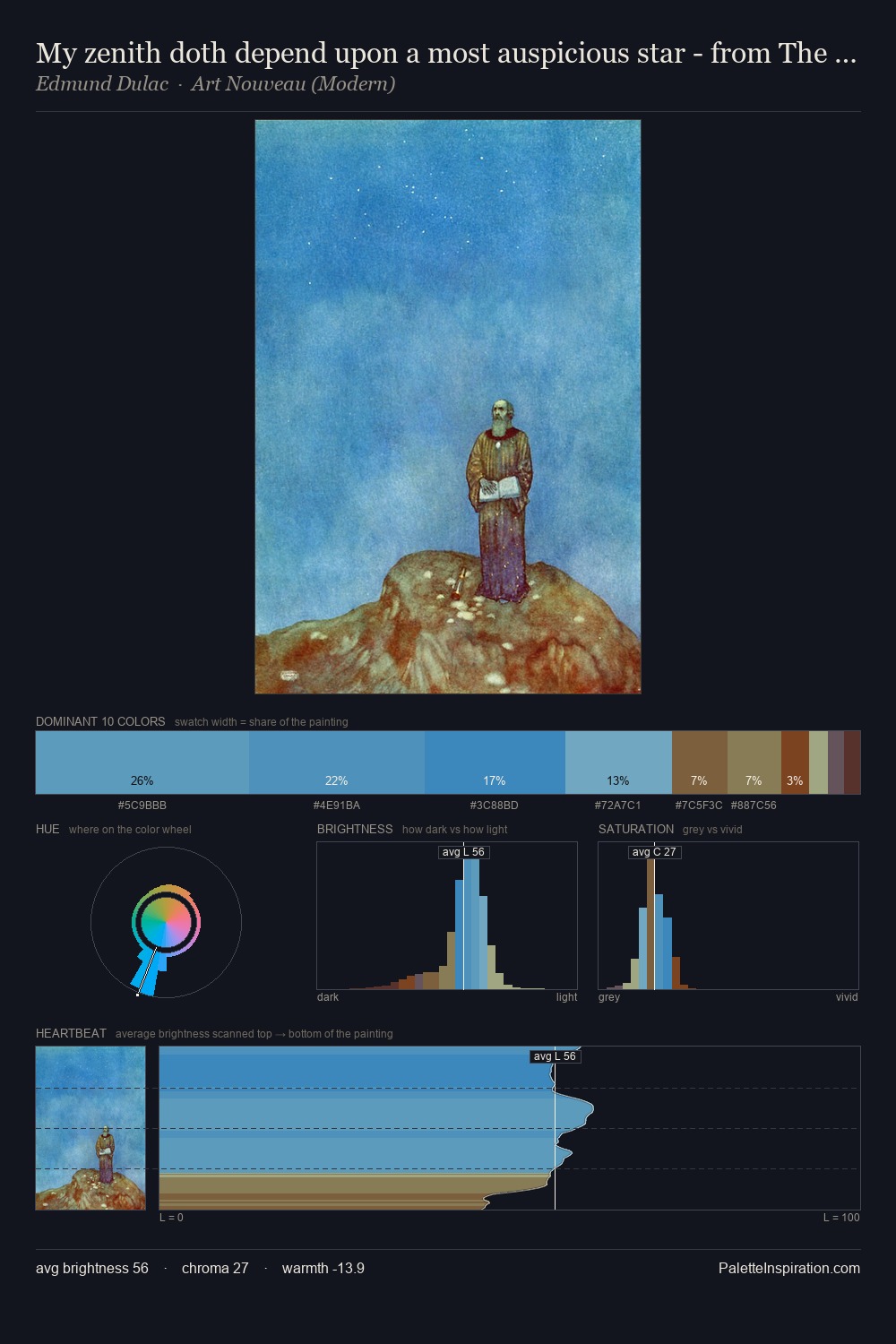The width and height of the screenshot is (896, 1344).
Task: Click the 'chroma 27' footer text
Action: 215,1268
